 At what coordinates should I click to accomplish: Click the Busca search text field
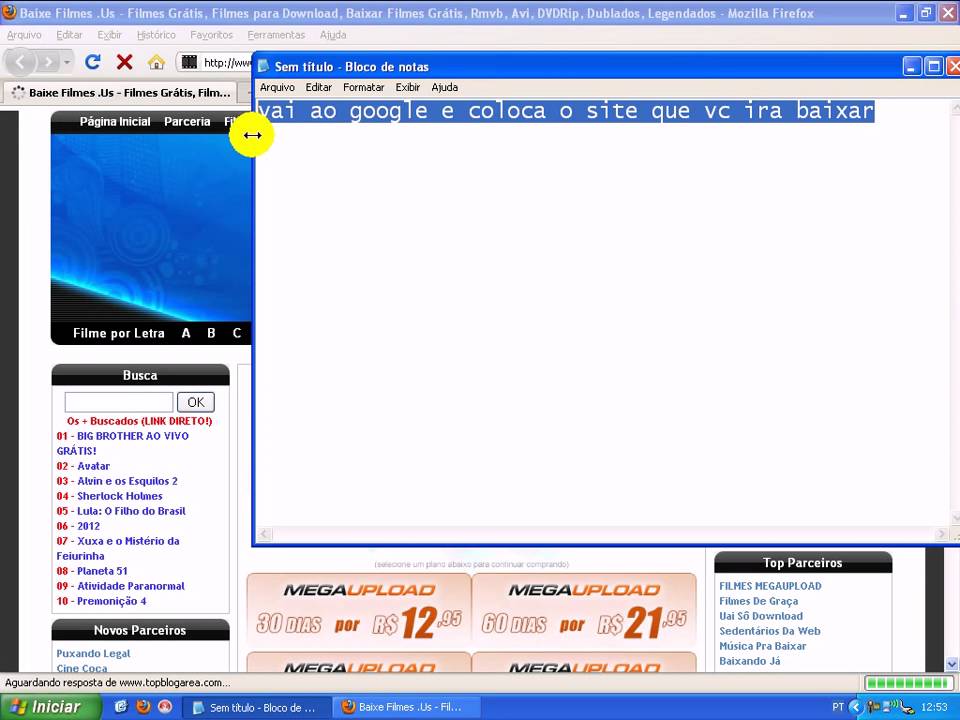click(x=119, y=402)
